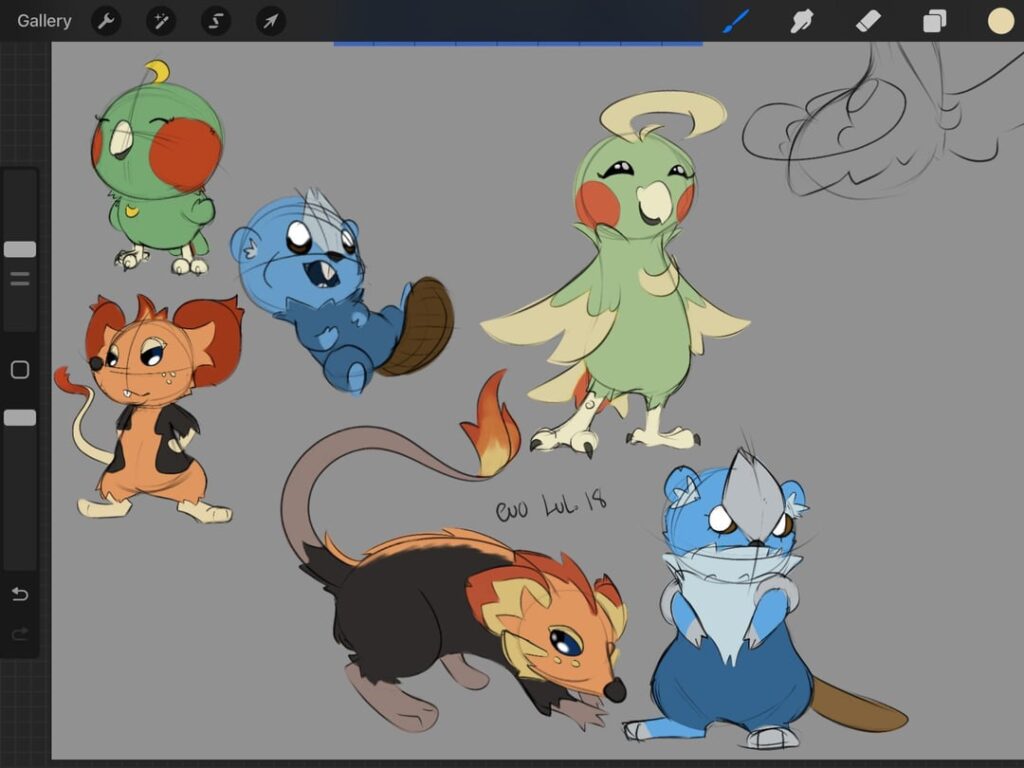Open the Adjustments magic wand menu
The image size is (1024, 768).
pyautogui.click(x=161, y=22)
